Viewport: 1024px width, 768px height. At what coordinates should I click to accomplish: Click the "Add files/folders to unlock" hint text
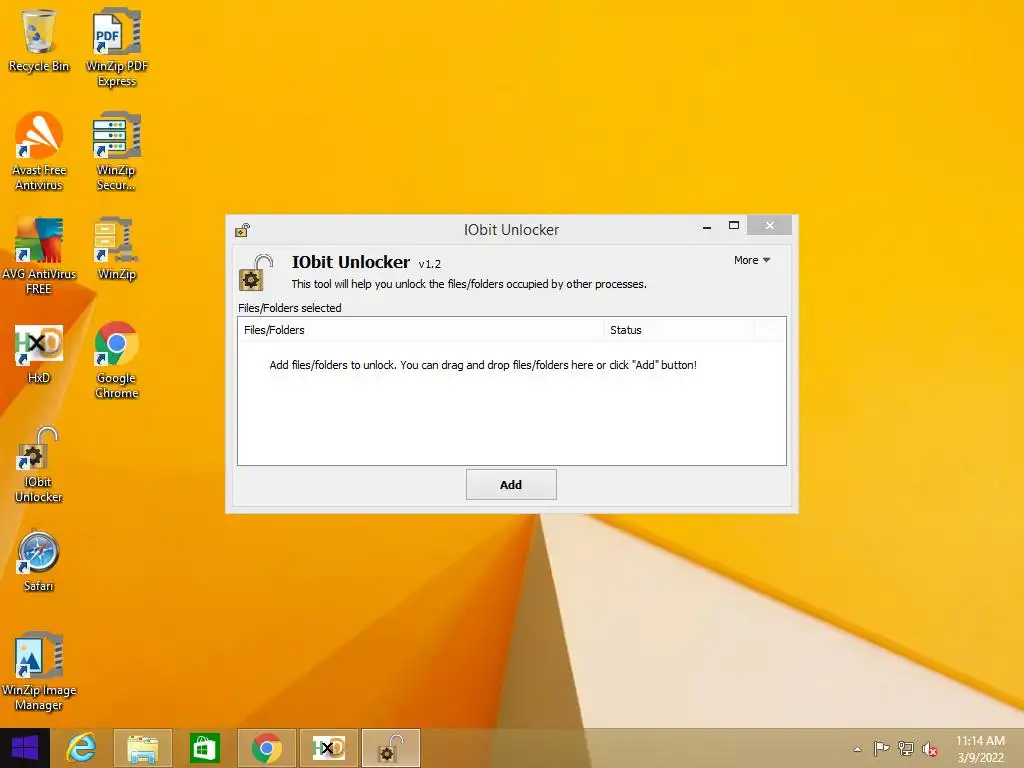coord(483,365)
